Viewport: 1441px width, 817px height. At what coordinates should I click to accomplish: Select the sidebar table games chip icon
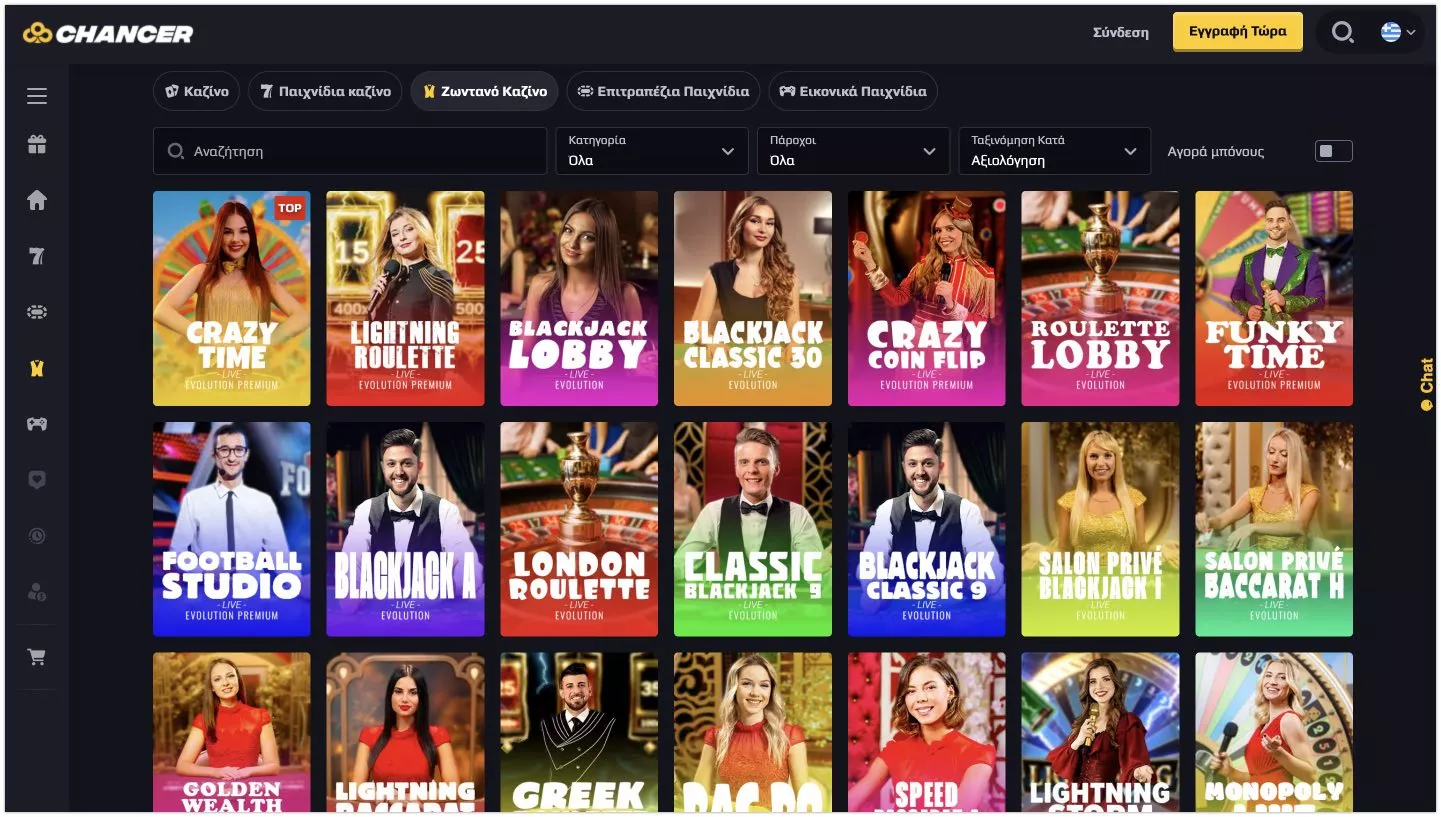click(37, 312)
